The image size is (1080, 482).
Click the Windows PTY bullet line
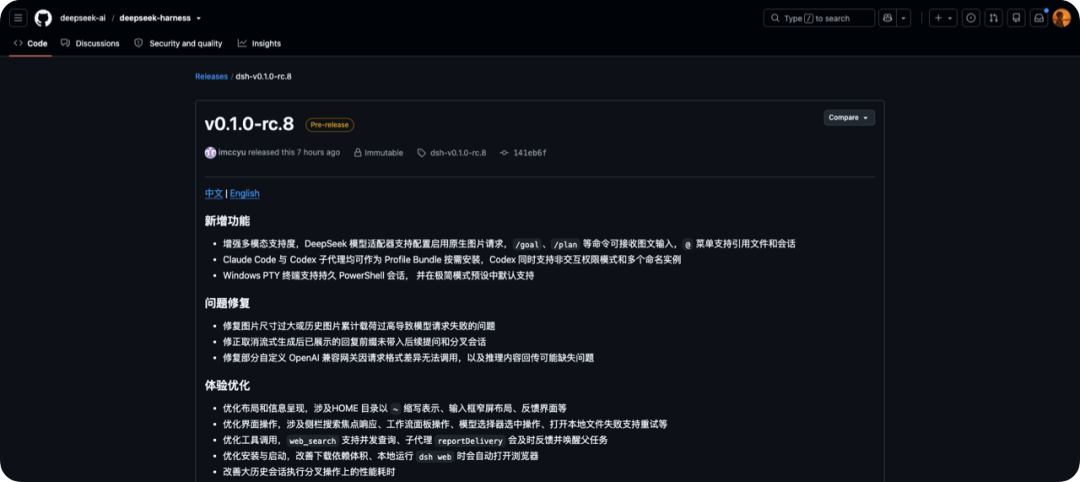378,275
